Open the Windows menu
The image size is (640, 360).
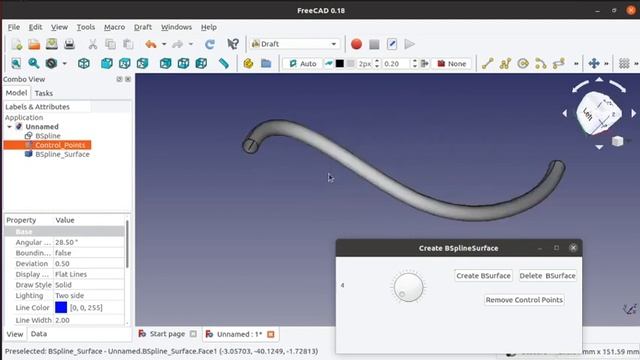click(x=176, y=27)
